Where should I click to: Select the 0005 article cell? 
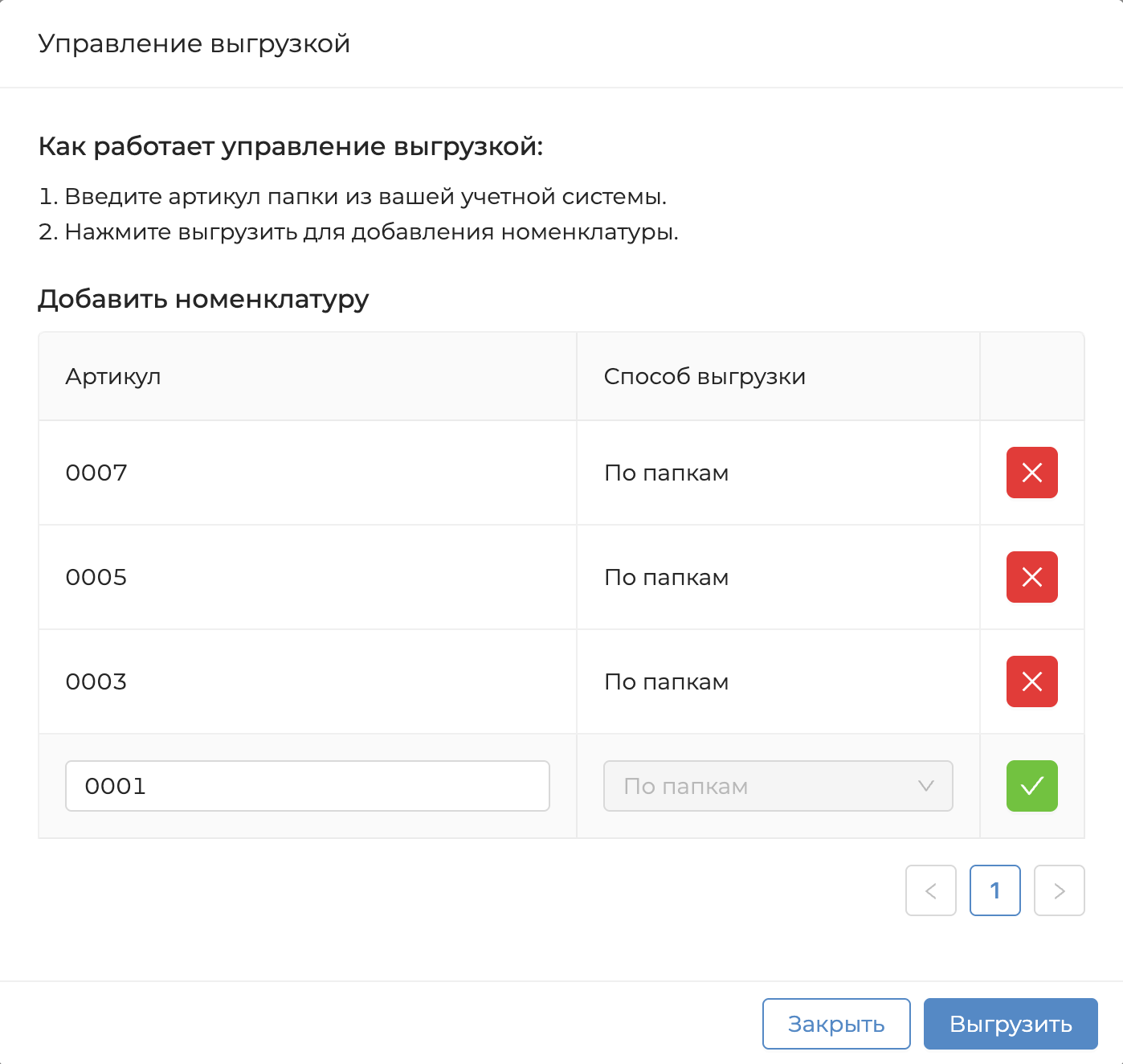(96, 577)
